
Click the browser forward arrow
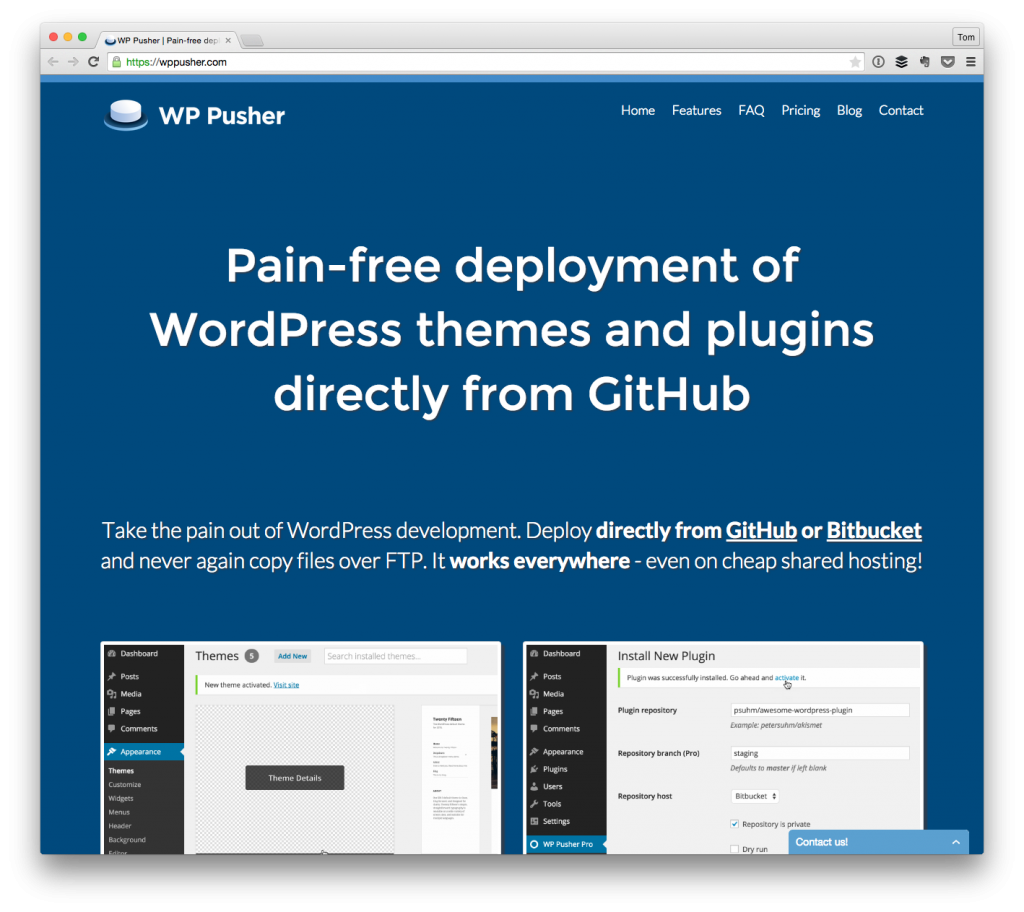click(x=73, y=62)
